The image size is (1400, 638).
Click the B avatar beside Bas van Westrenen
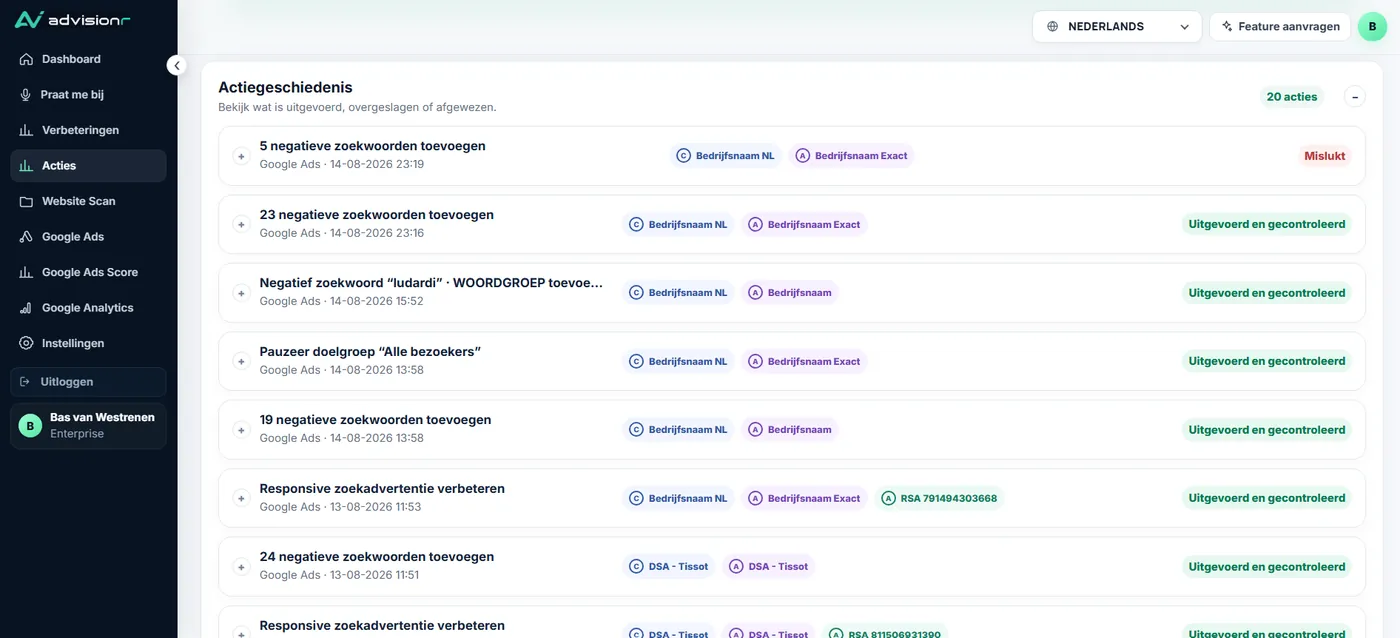[30, 426]
